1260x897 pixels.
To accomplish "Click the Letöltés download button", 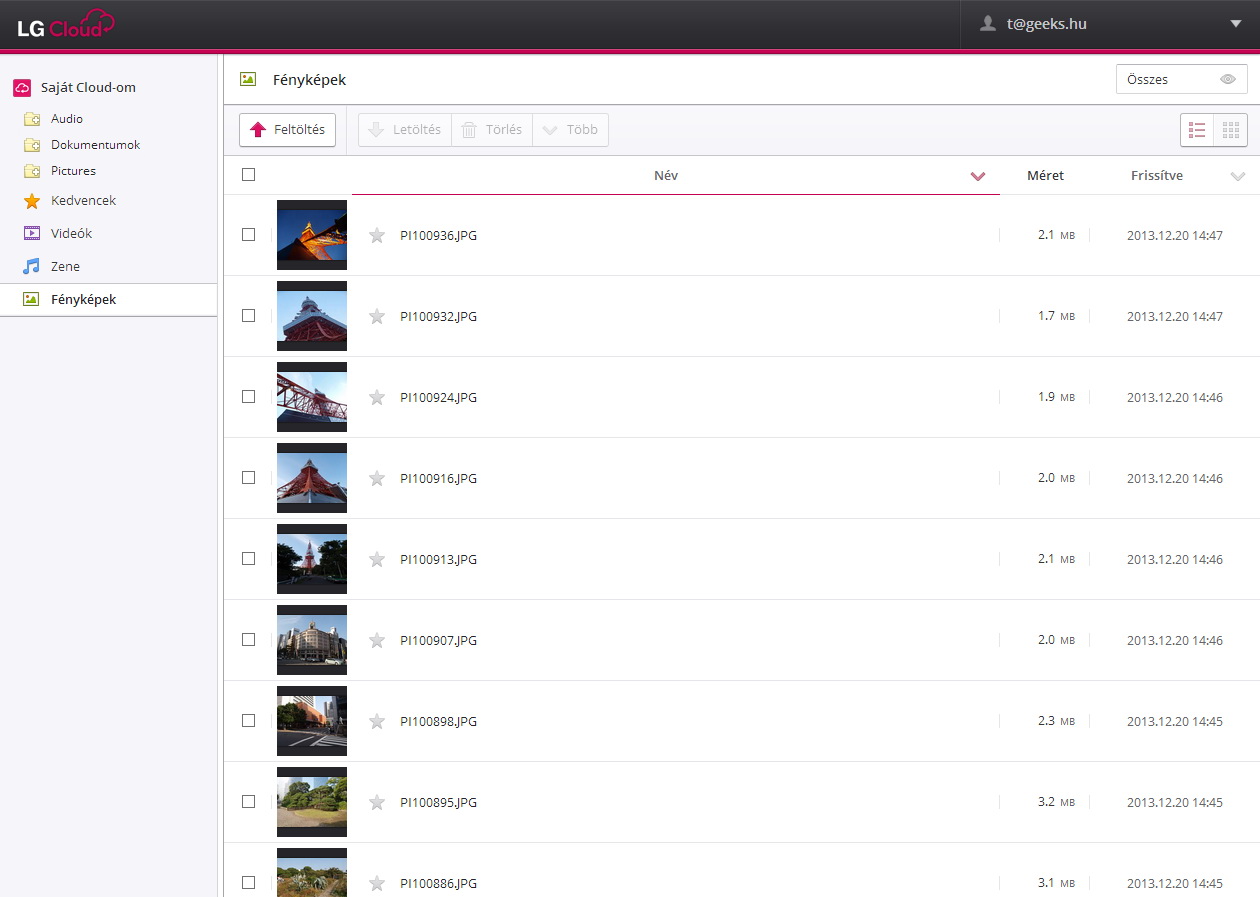I will [x=405, y=130].
